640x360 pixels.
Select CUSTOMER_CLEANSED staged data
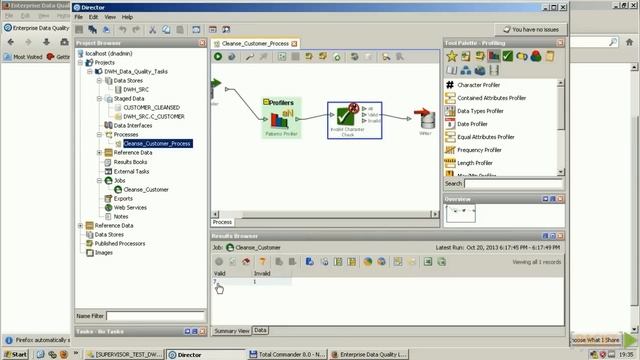click(151, 107)
